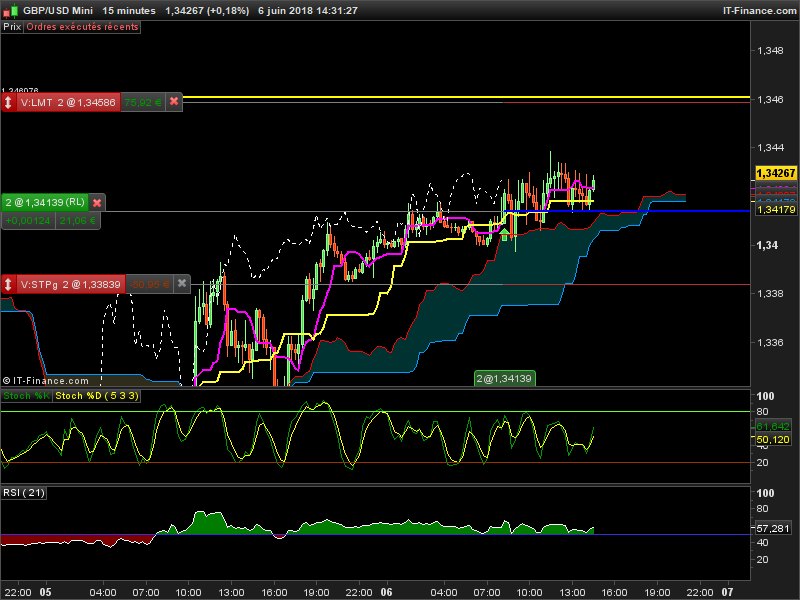The width and height of the screenshot is (800, 600).
Task: Click the 2@1,34139 execution tag near the chart bottom
Action: point(504,379)
